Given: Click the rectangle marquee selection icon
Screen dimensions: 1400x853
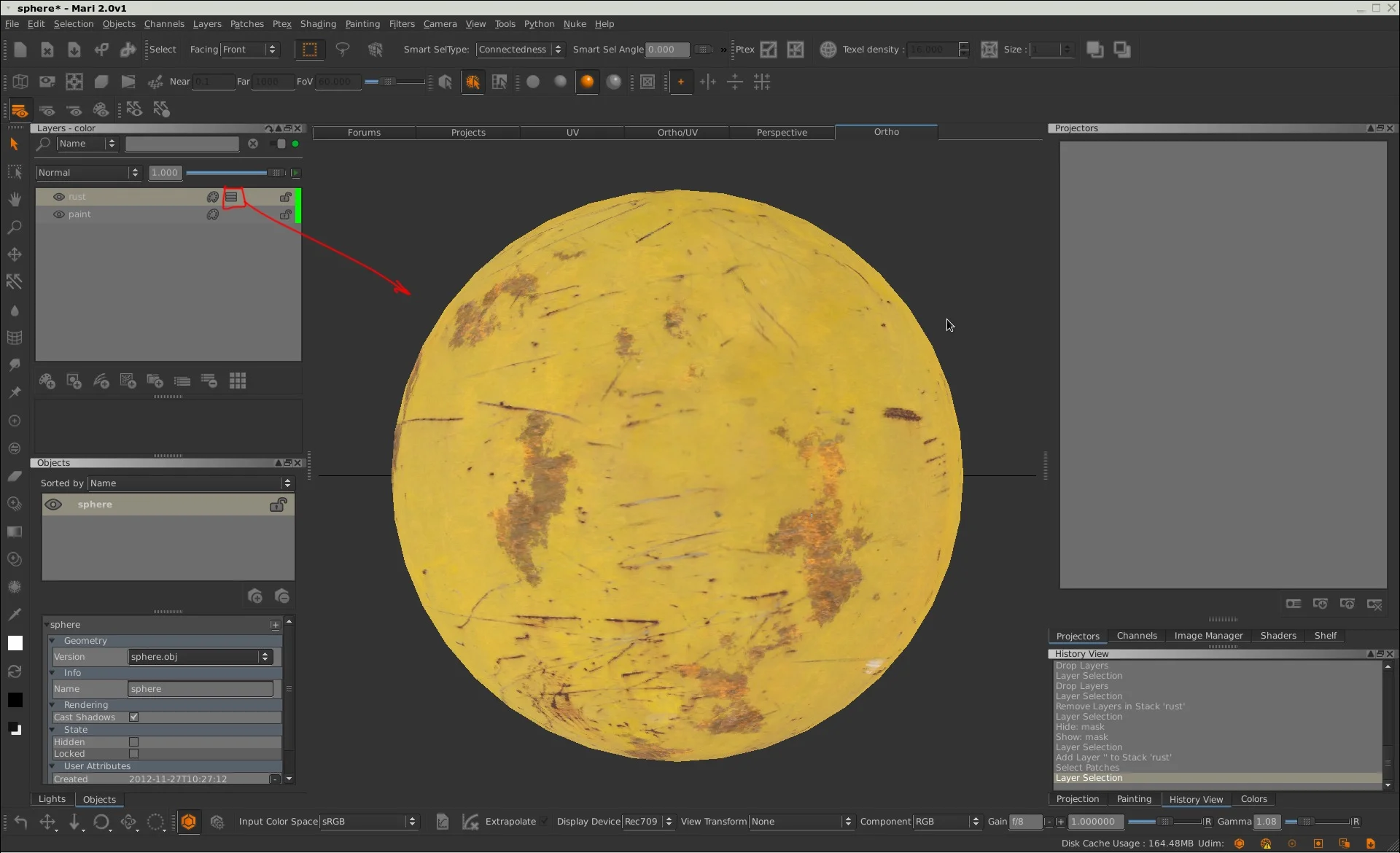Looking at the screenshot, I should (x=310, y=50).
